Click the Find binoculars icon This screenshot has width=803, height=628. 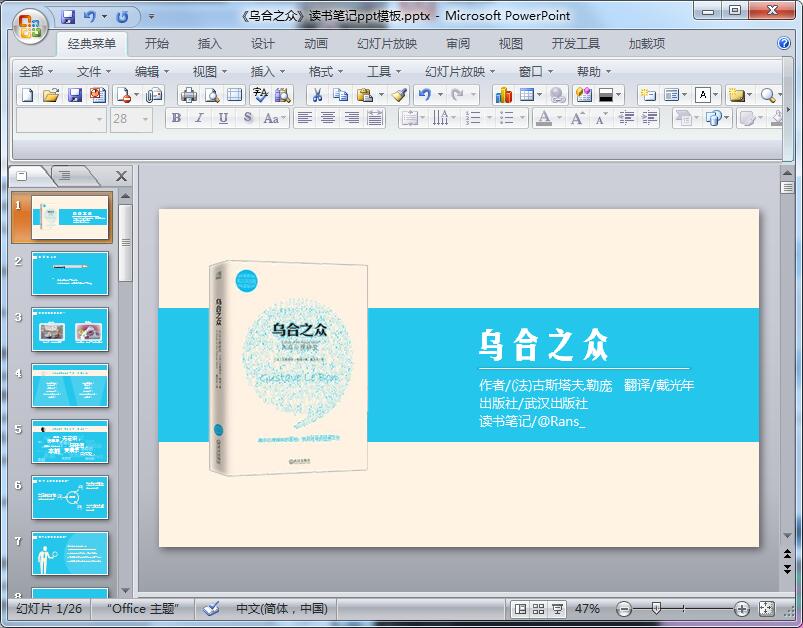click(282, 95)
